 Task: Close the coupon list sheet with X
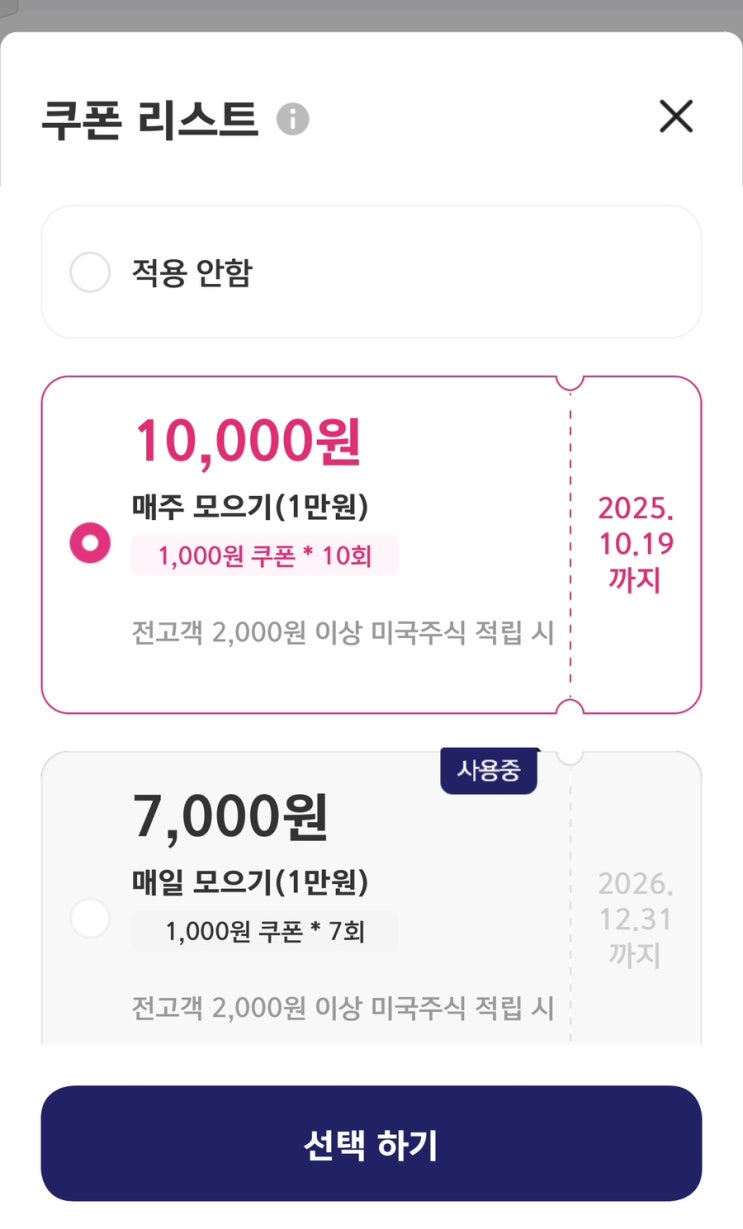676,117
